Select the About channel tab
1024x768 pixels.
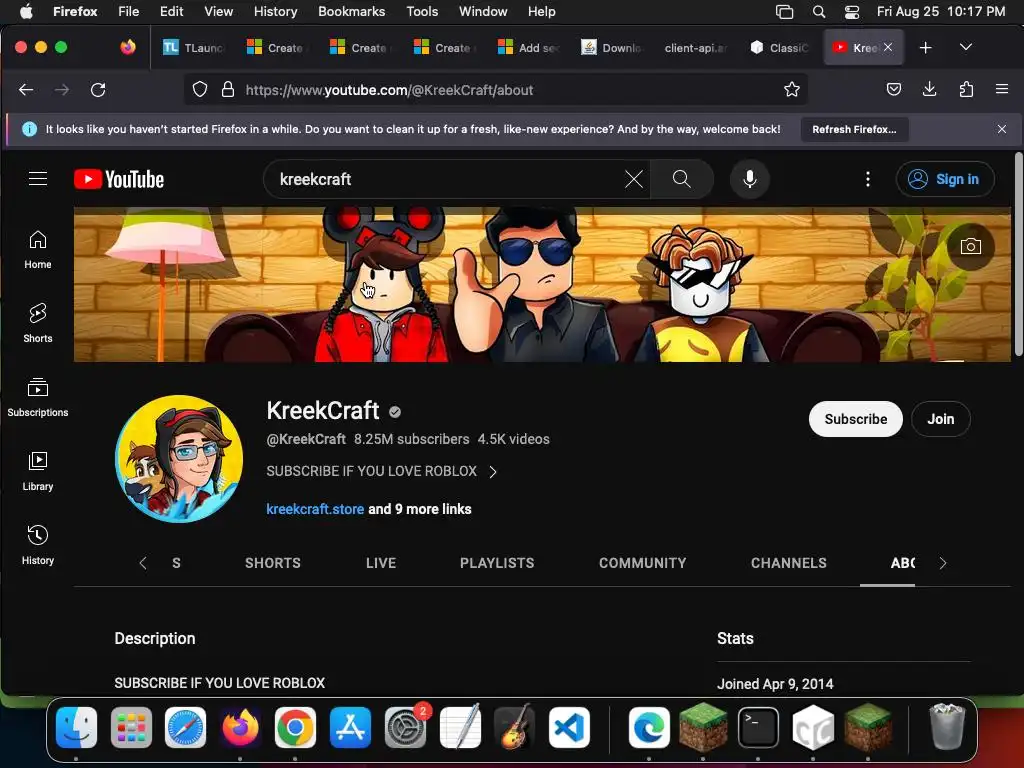coord(901,563)
